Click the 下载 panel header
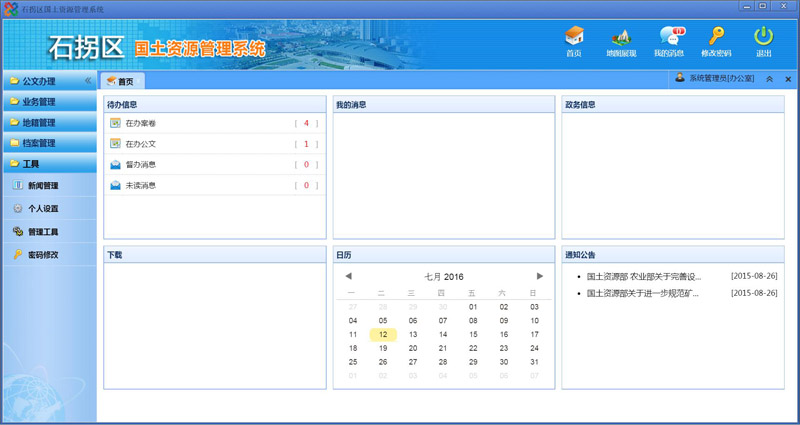The width and height of the screenshot is (800, 425). tap(215, 255)
